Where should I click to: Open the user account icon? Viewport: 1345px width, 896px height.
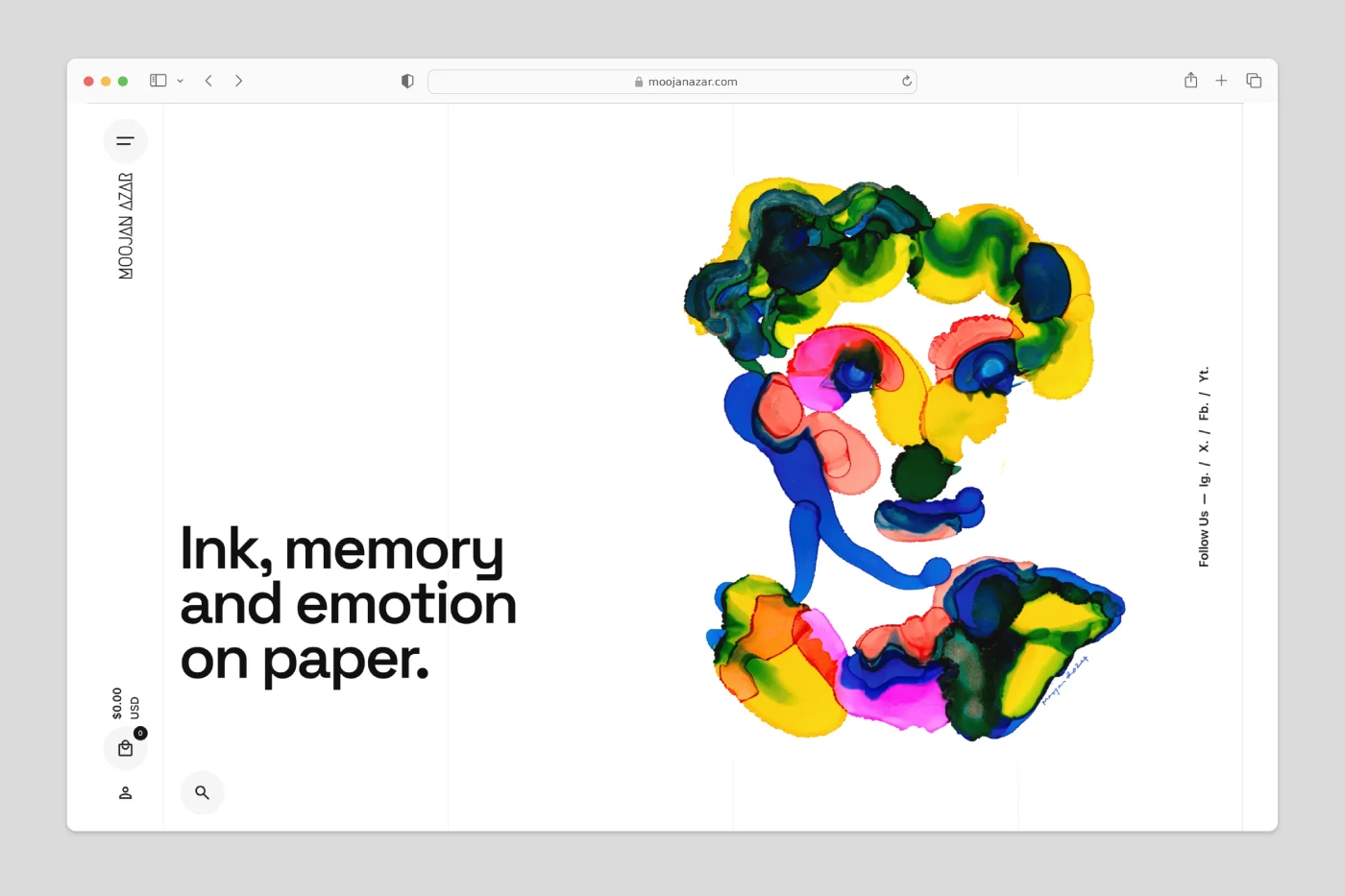[x=125, y=793]
